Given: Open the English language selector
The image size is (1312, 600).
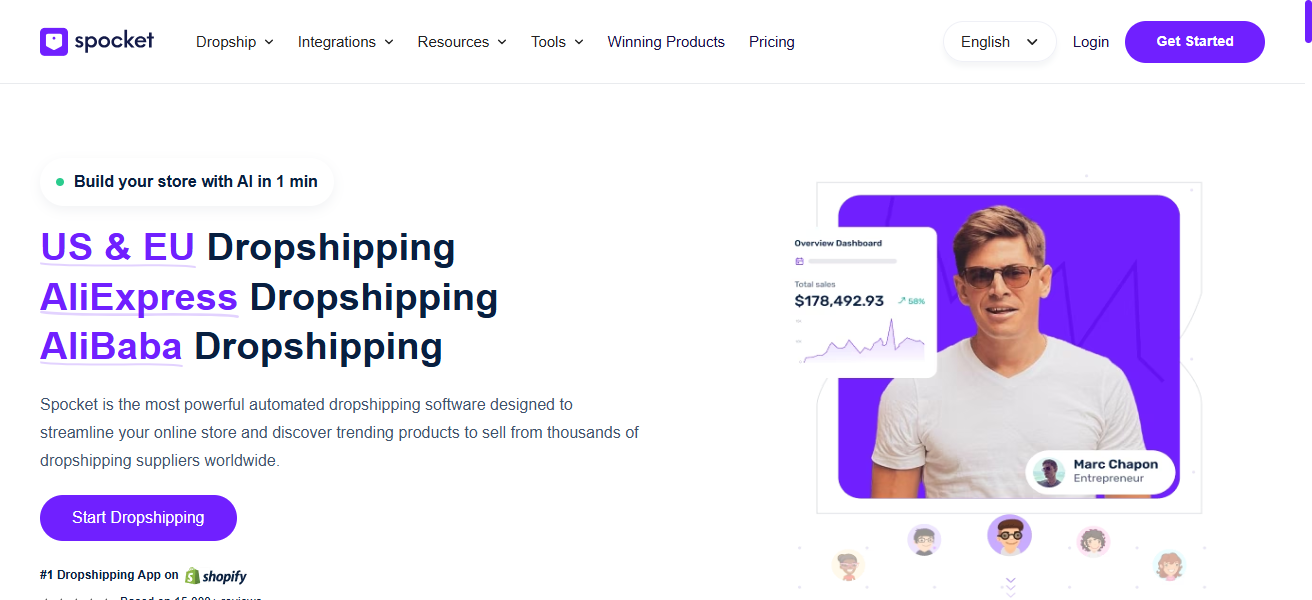Looking at the screenshot, I should tap(1000, 42).
